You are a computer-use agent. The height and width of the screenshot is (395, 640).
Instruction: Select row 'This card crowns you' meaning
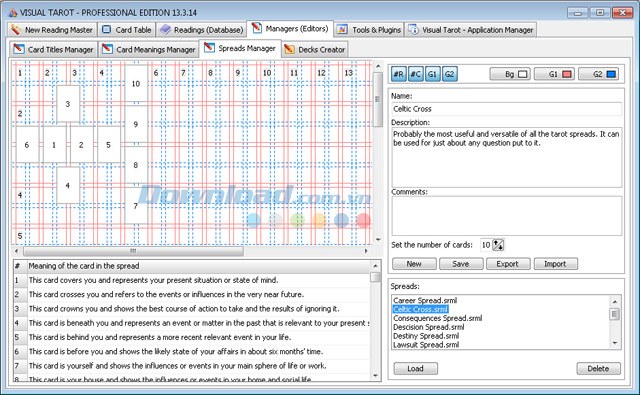pos(192,309)
